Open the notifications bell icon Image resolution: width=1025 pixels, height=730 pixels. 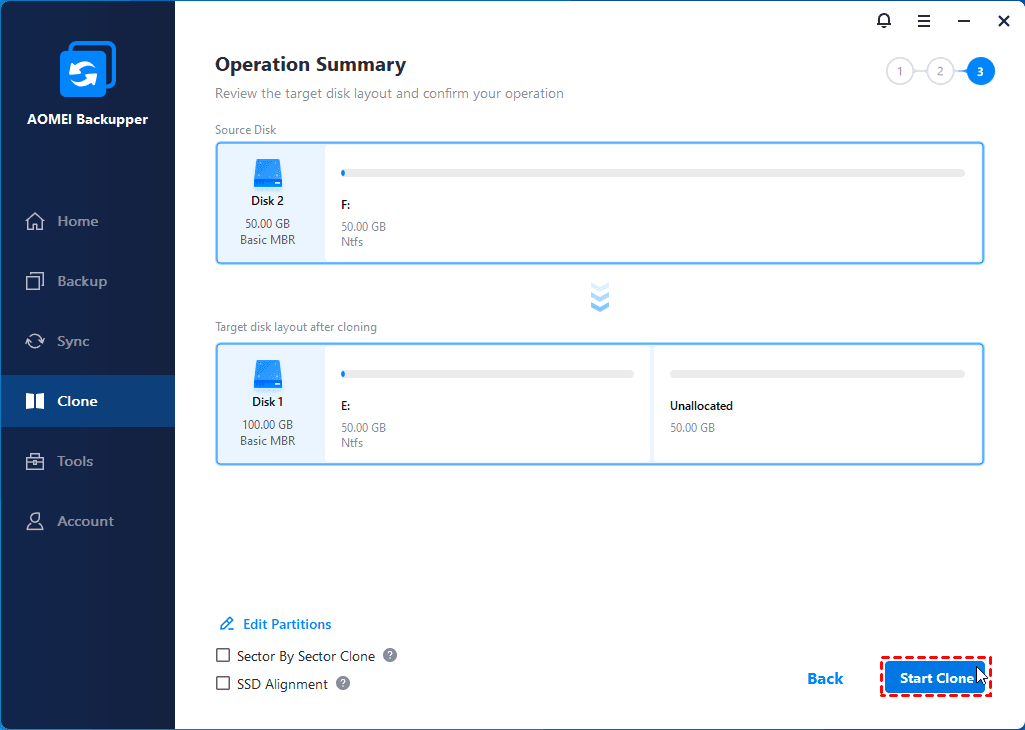click(883, 21)
